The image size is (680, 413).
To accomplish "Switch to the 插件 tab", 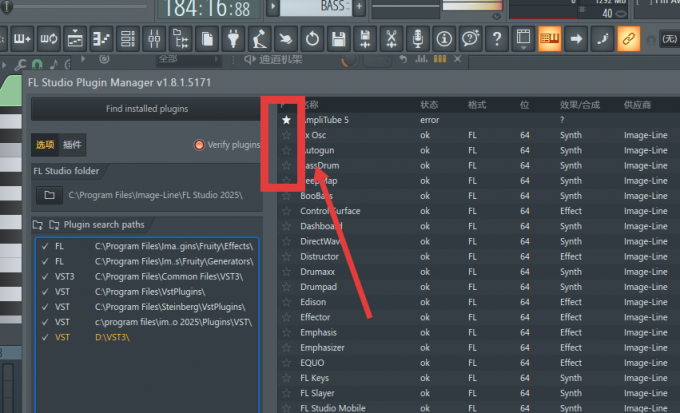I will click(72, 145).
